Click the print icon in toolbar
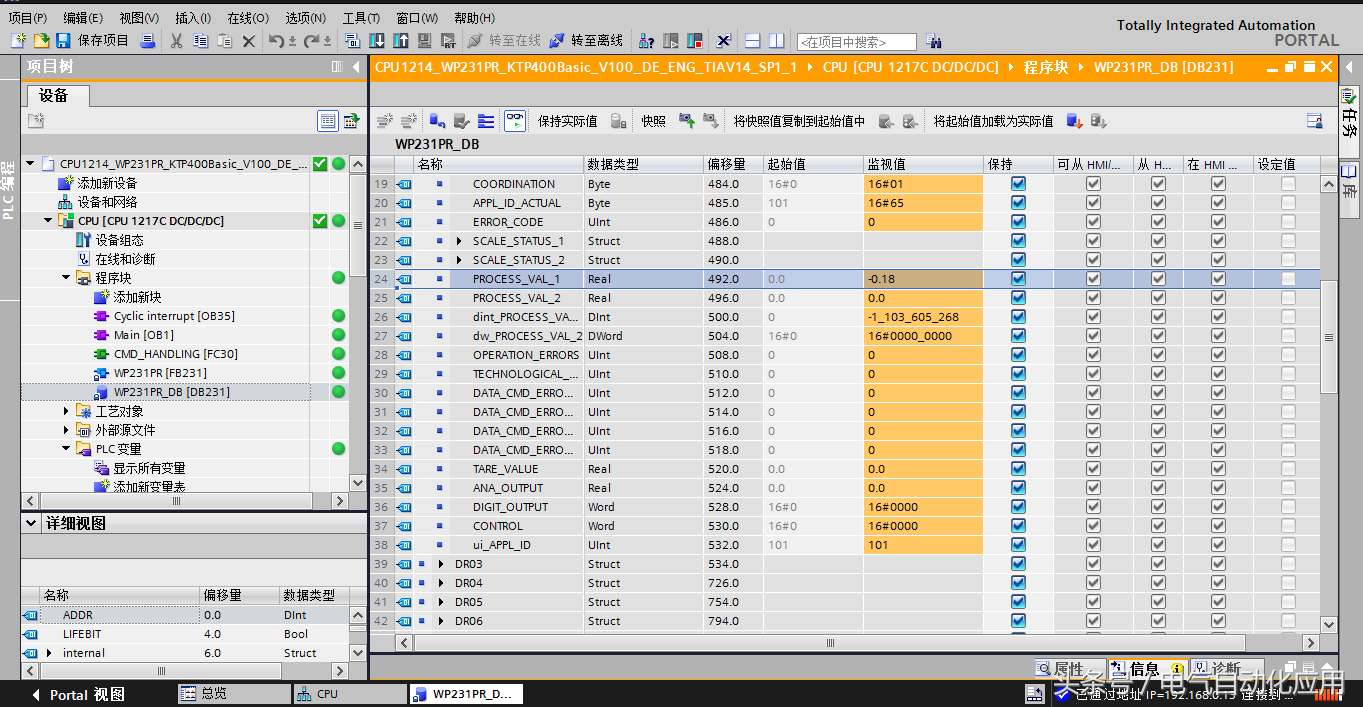This screenshot has height=707, width=1363. tap(148, 41)
